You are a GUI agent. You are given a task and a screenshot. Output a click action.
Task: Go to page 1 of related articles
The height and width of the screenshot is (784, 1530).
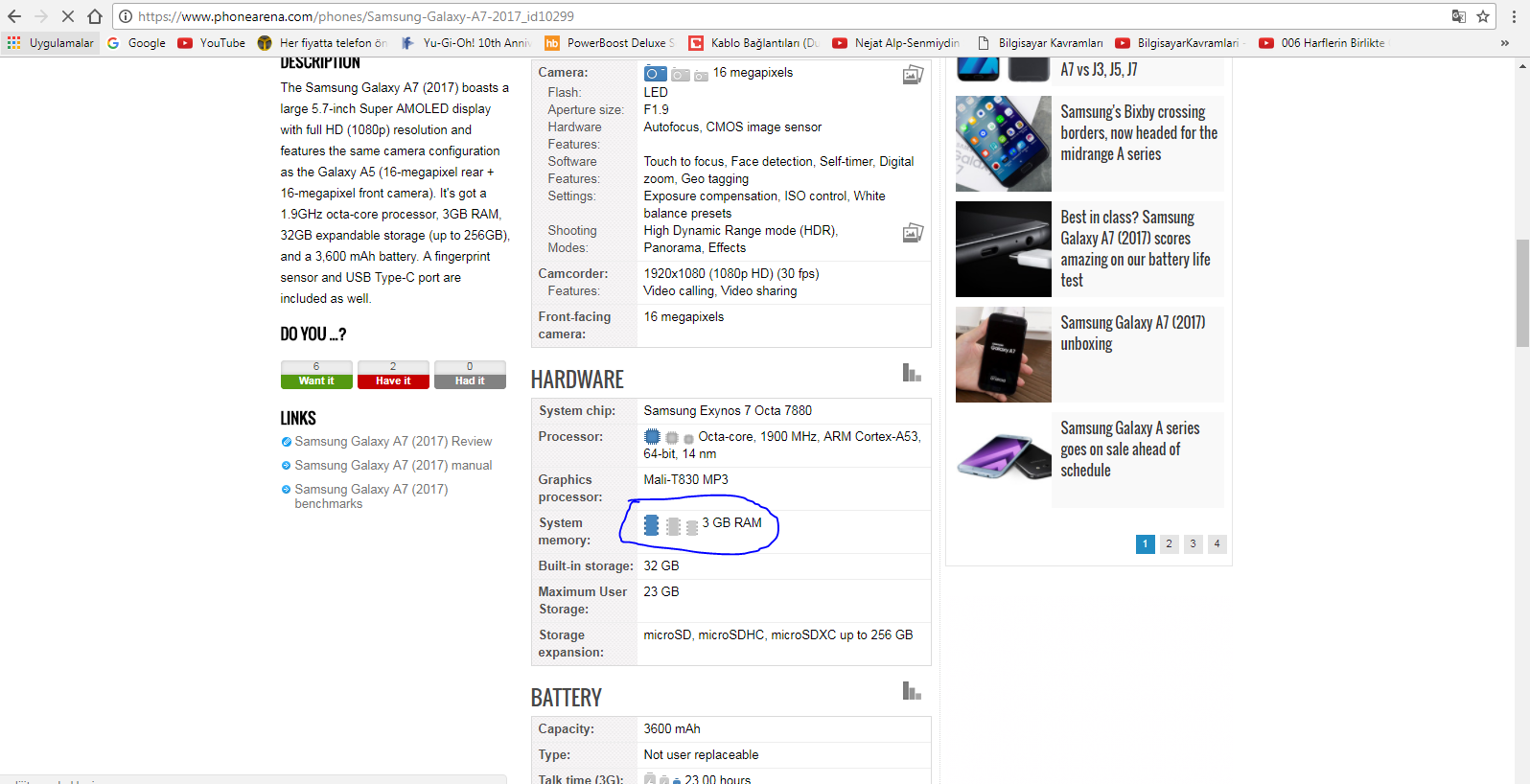(x=1146, y=544)
